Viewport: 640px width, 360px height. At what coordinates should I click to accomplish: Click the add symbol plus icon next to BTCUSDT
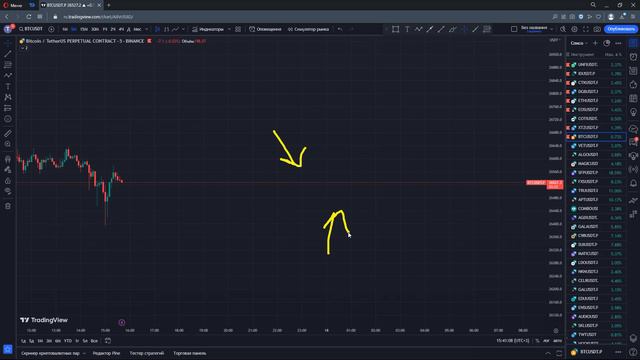[51, 29]
